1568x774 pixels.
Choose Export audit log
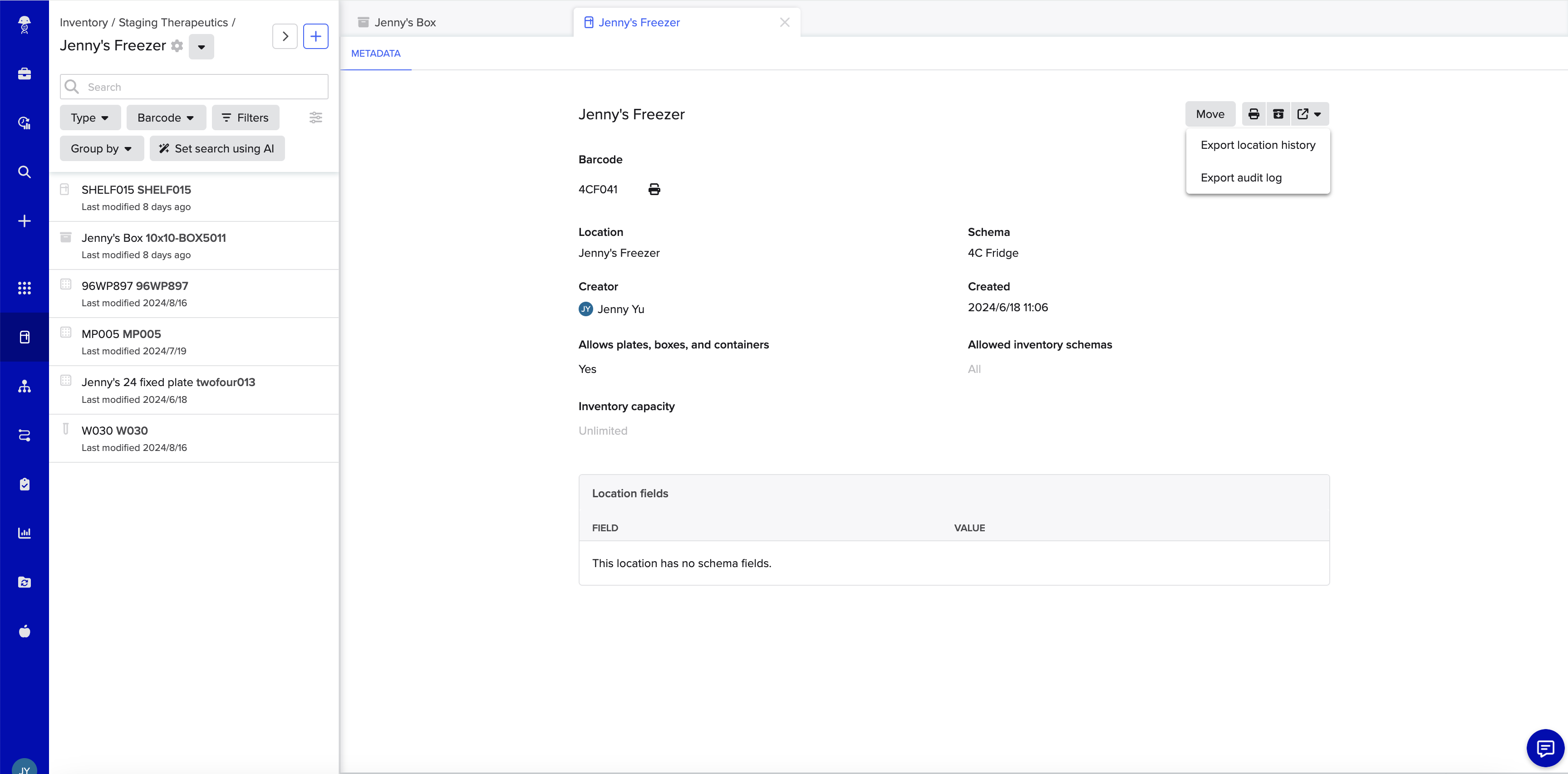point(1258,178)
